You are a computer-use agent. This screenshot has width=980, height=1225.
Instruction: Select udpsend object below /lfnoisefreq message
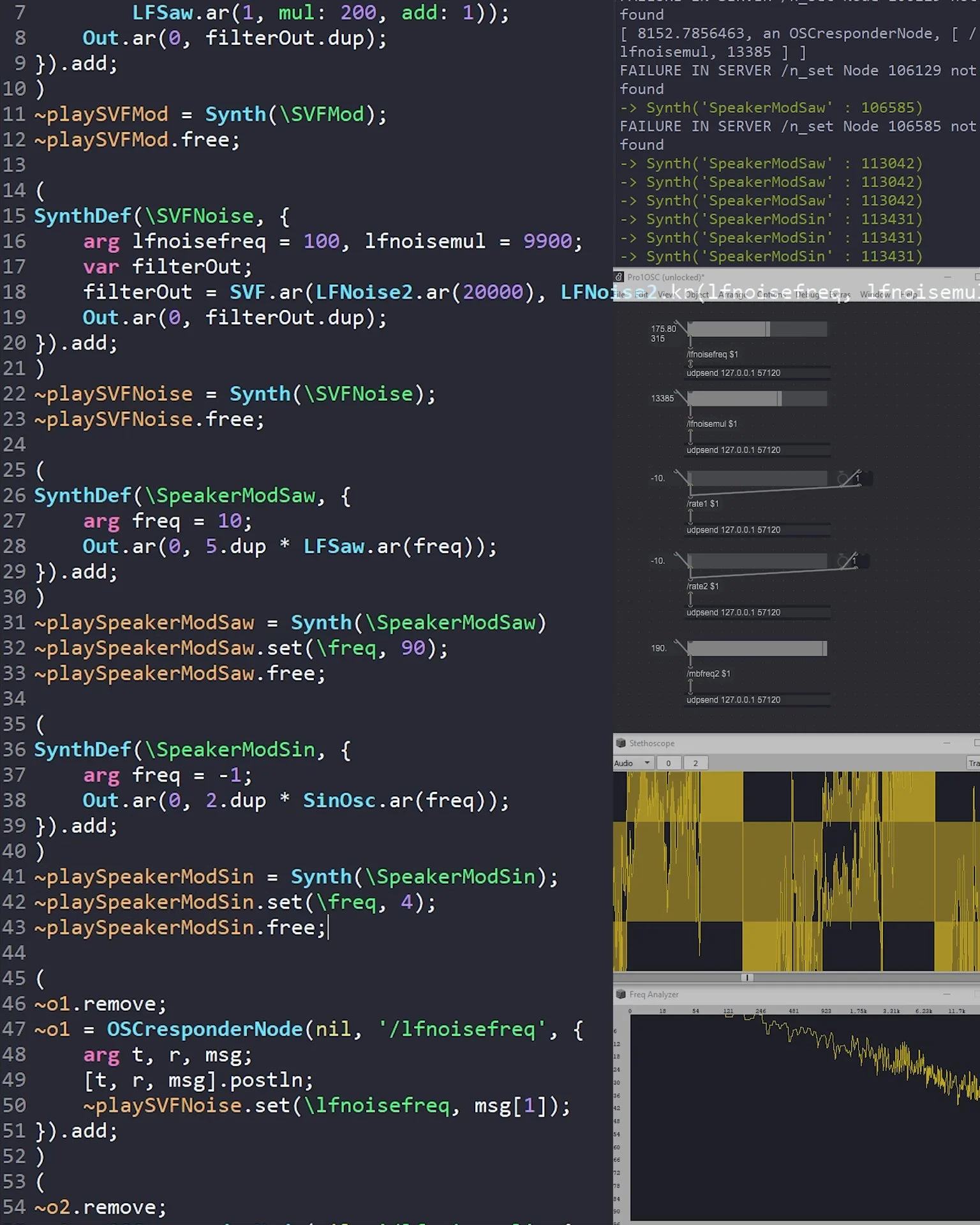point(758,373)
